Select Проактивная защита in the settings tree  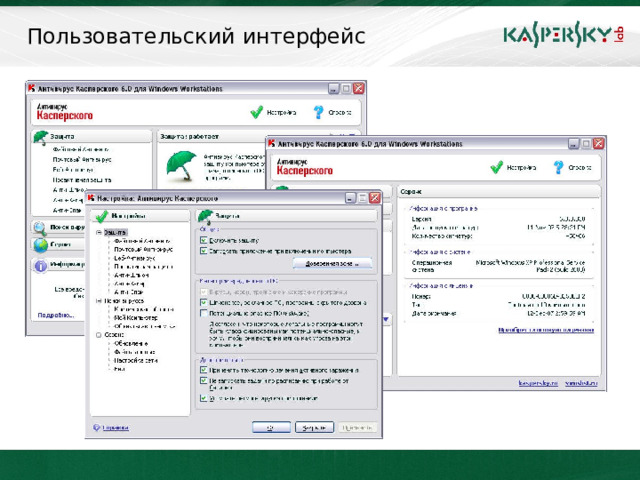point(143,267)
